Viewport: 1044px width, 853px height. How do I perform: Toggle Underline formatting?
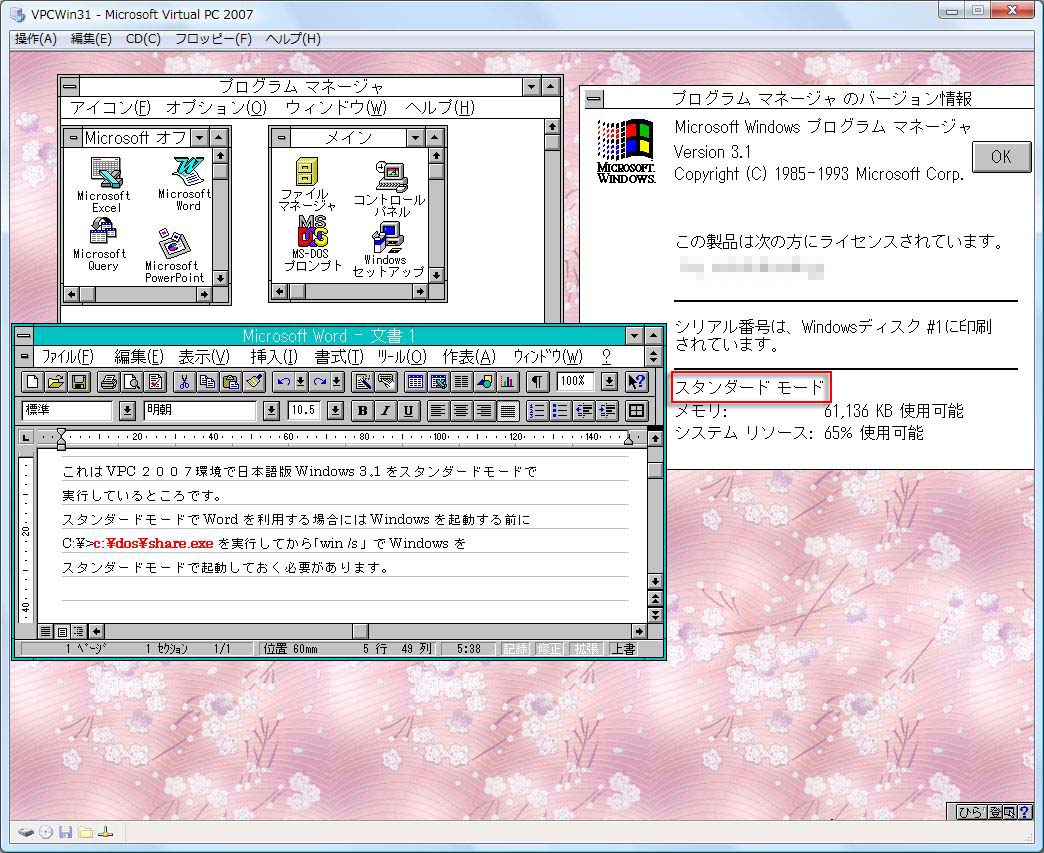tap(409, 411)
